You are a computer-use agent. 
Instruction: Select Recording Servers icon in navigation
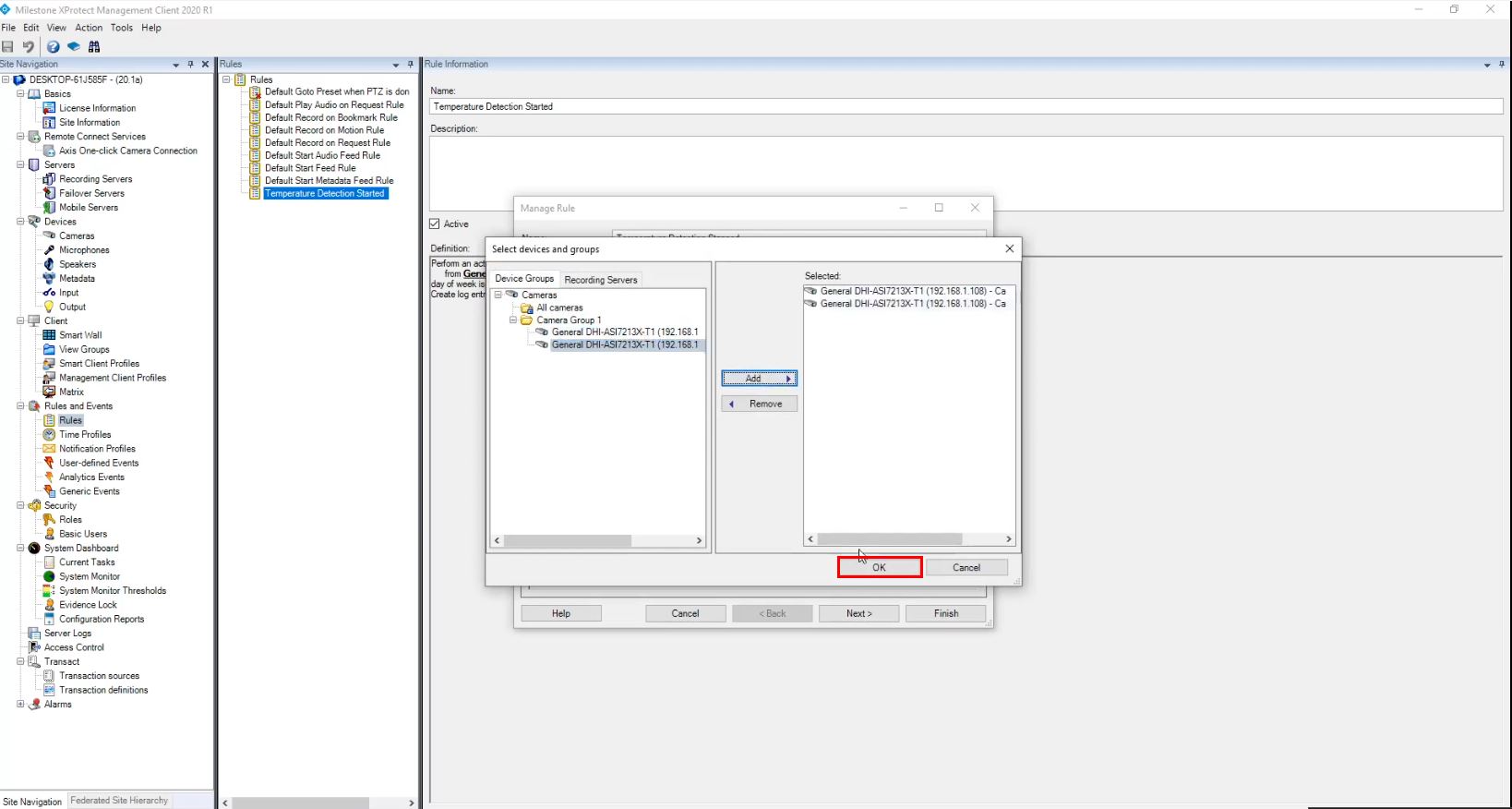click(50, 179)
